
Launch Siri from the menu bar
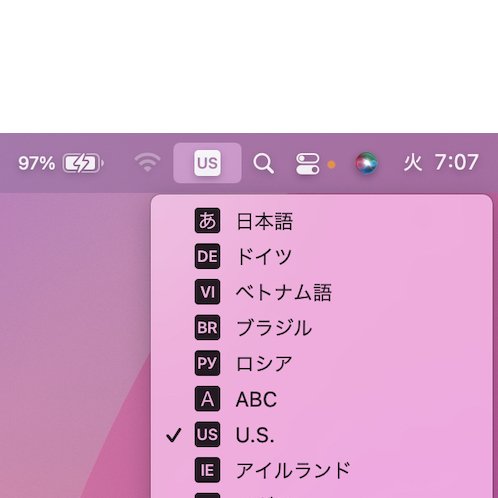point(366,163)
